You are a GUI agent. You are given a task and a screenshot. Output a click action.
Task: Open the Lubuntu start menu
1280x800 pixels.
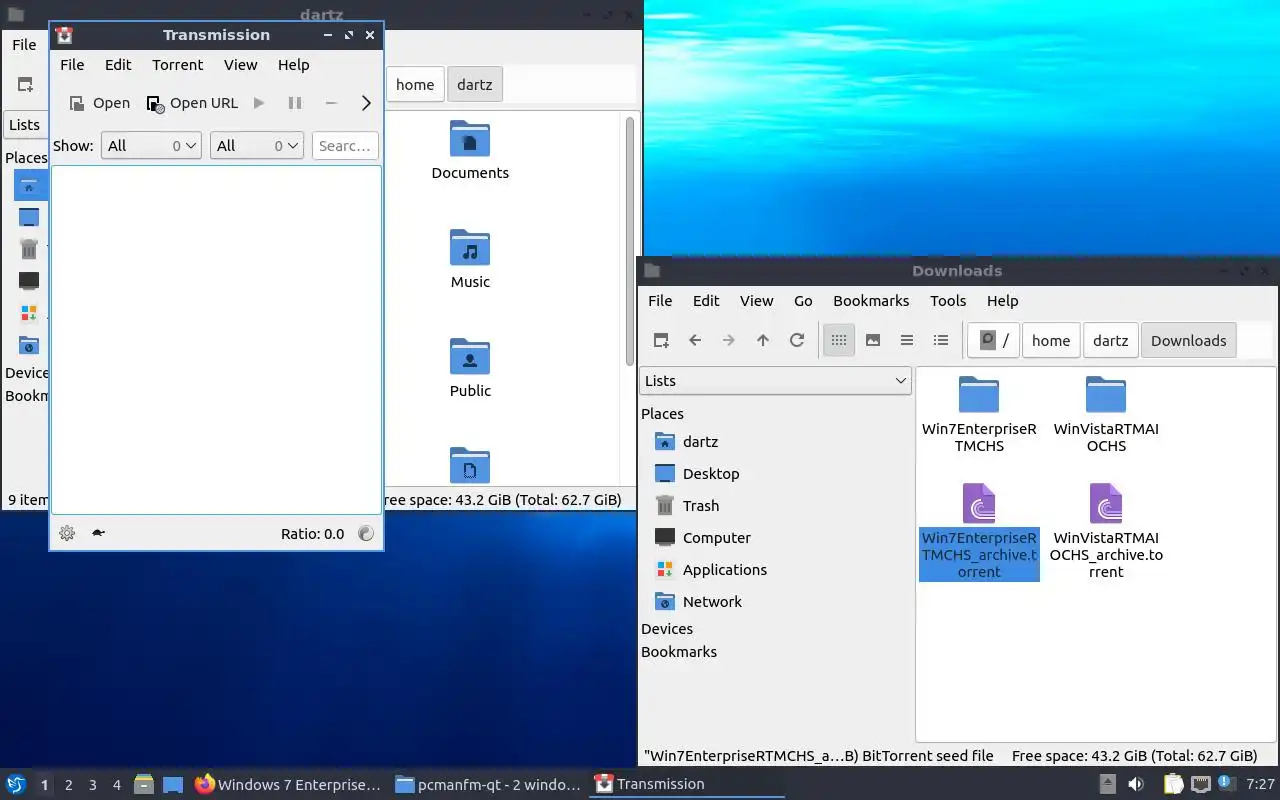coord(16,784)
